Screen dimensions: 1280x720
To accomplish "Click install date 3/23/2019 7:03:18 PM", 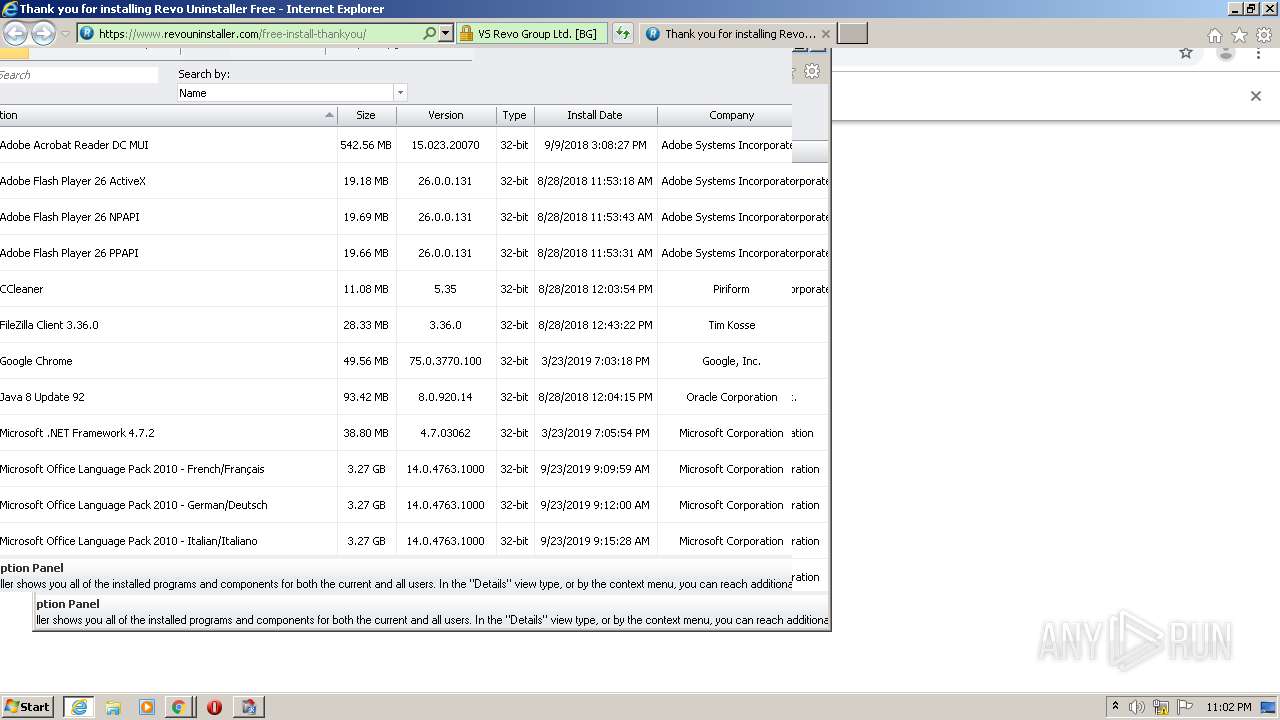I will pyautogui.click(x=595, y=361).
